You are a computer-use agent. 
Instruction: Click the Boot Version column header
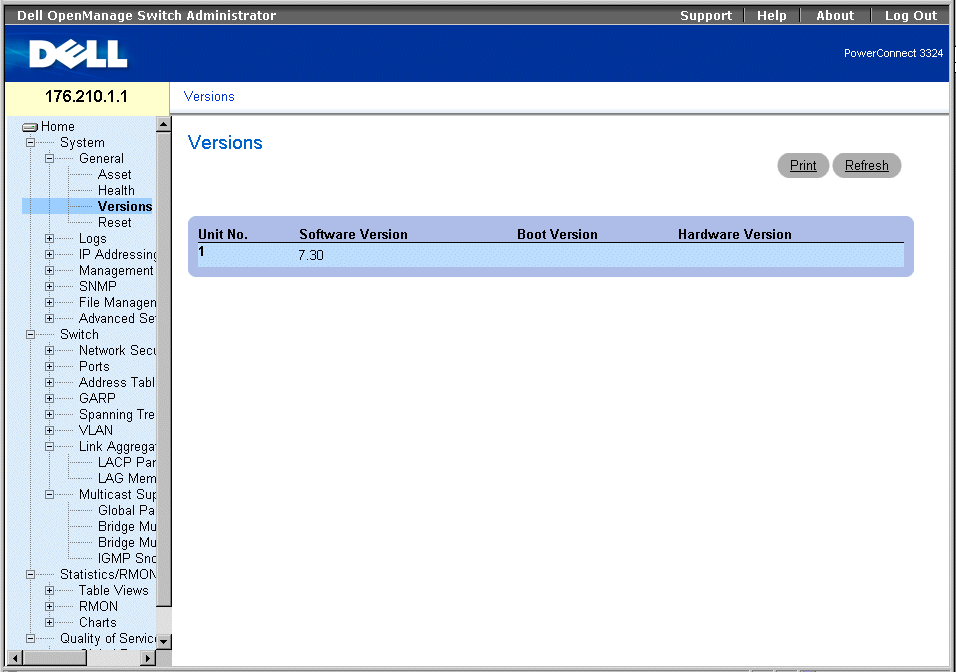(x=557, y=234)
